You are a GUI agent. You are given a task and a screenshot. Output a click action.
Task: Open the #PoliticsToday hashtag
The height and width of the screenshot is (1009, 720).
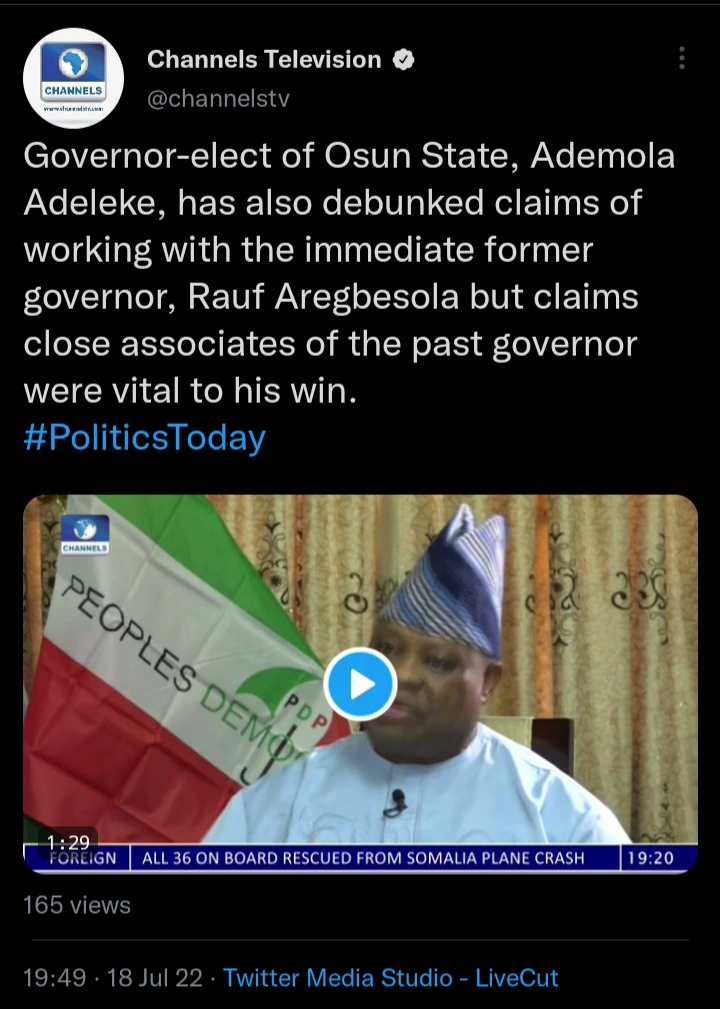(145, 438)
